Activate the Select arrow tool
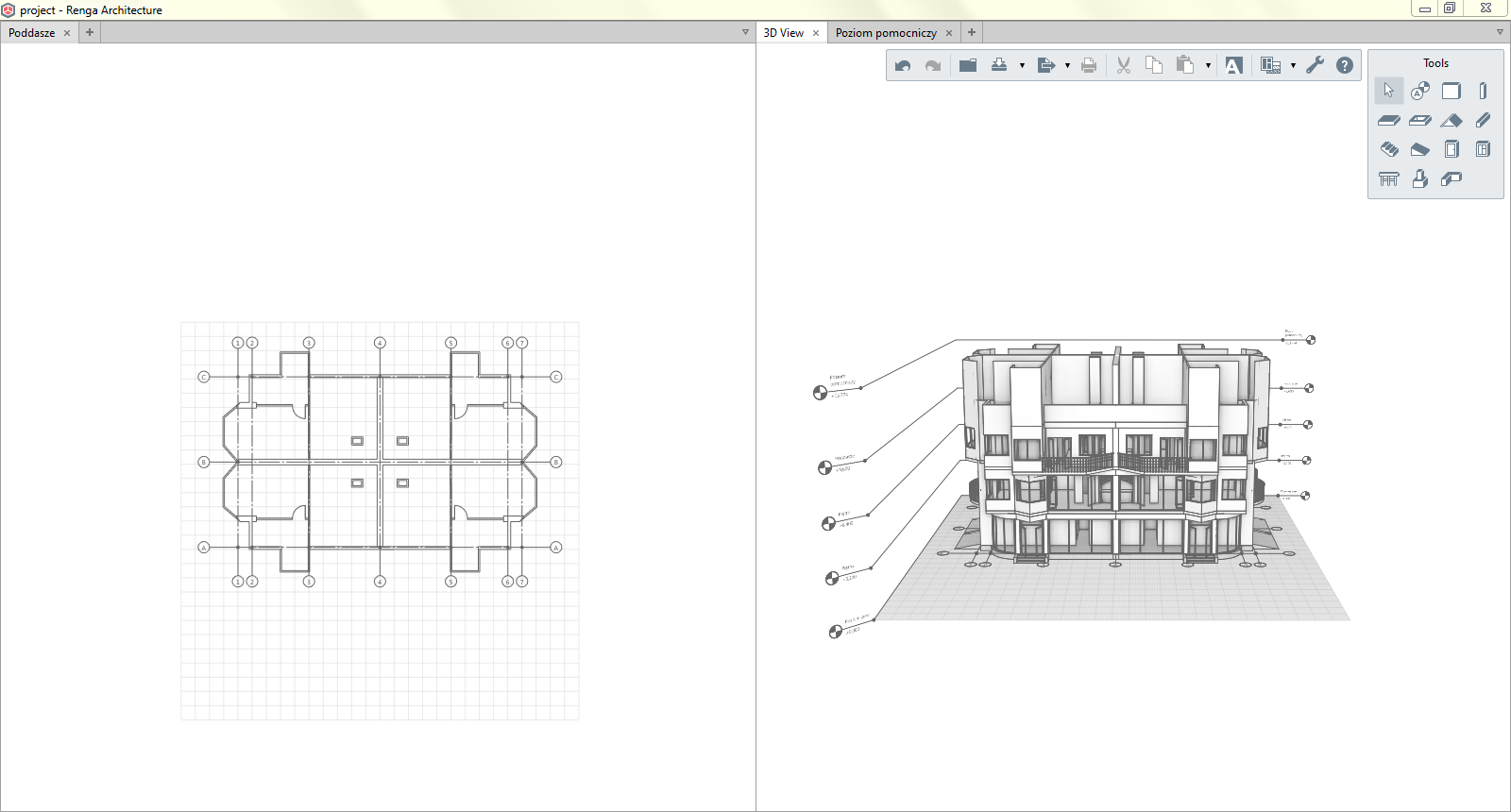Viewport: 1511px width, 812px height. pos(1389,91)
